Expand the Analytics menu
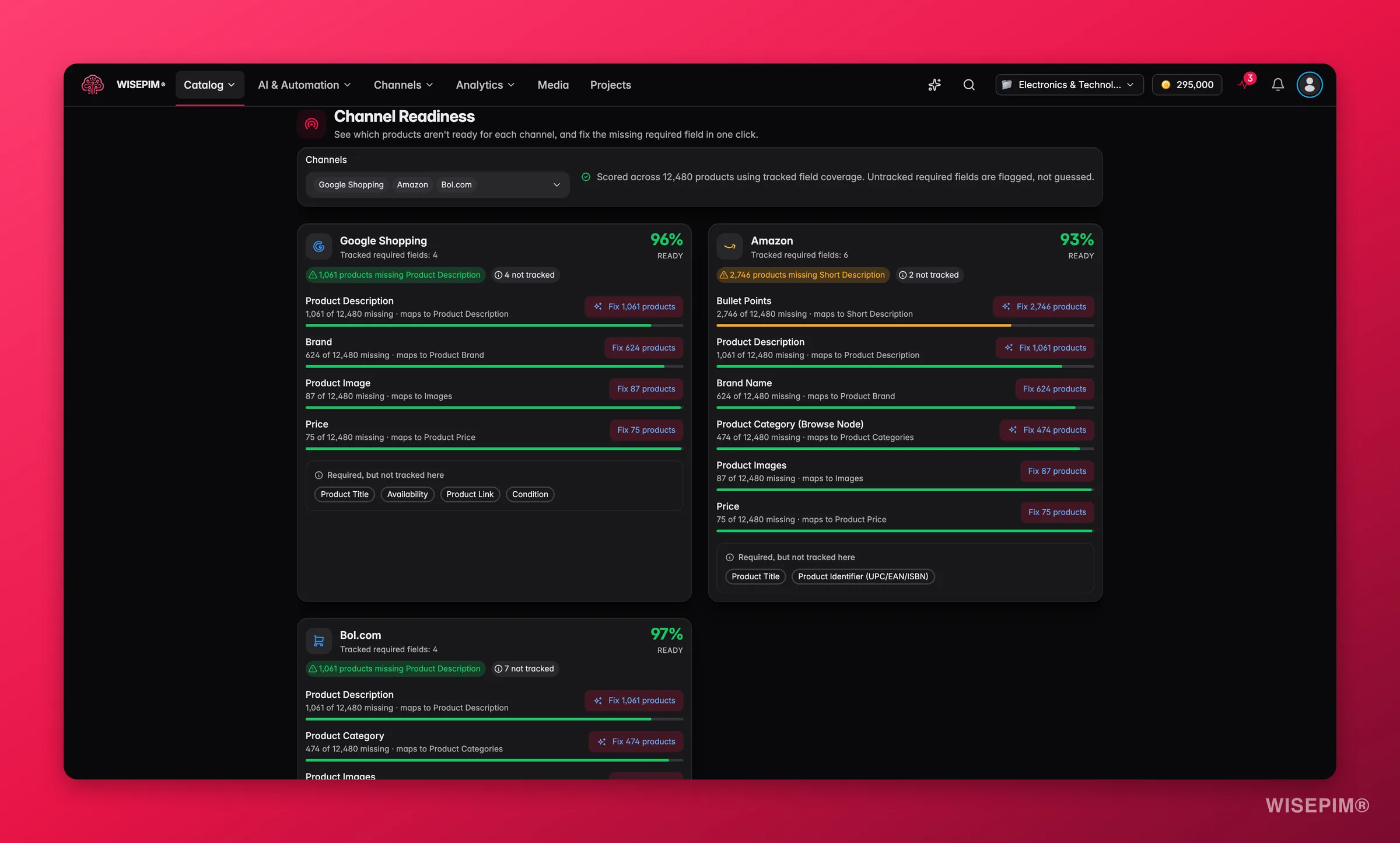The height and width of the screenshot is (843, 1400). 485,85
